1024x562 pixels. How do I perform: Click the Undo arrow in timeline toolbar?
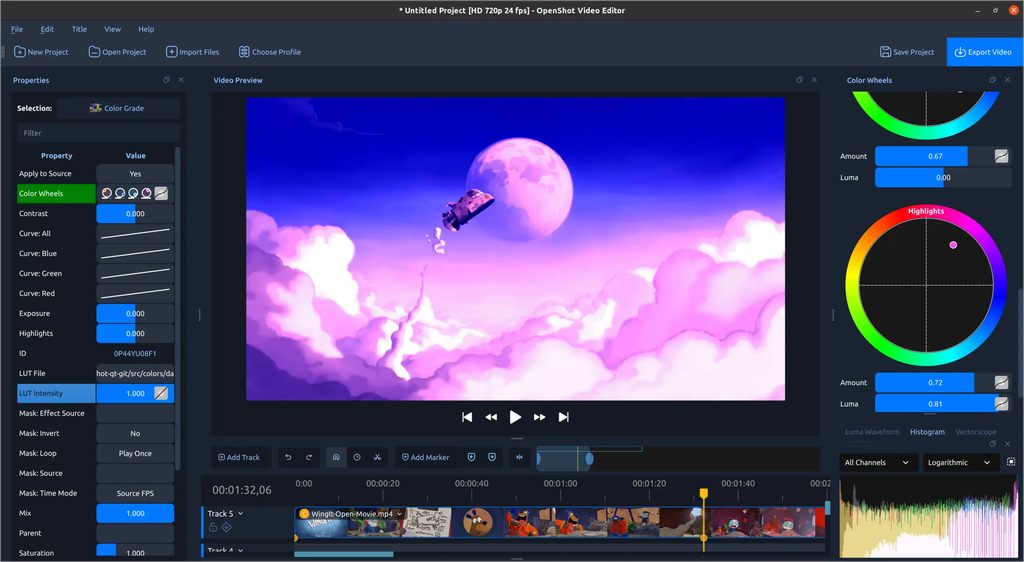pyautogui.click(x=288, y=458)
